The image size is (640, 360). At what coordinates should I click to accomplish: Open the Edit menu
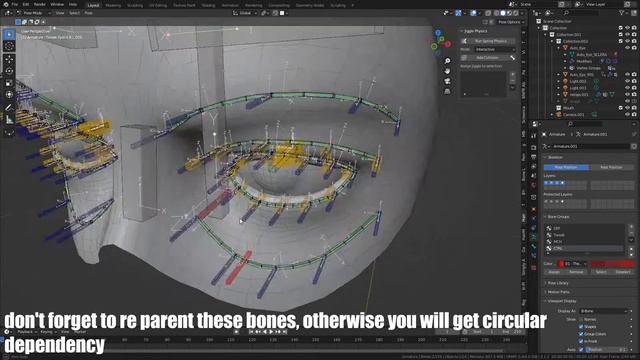pos(26,4)
